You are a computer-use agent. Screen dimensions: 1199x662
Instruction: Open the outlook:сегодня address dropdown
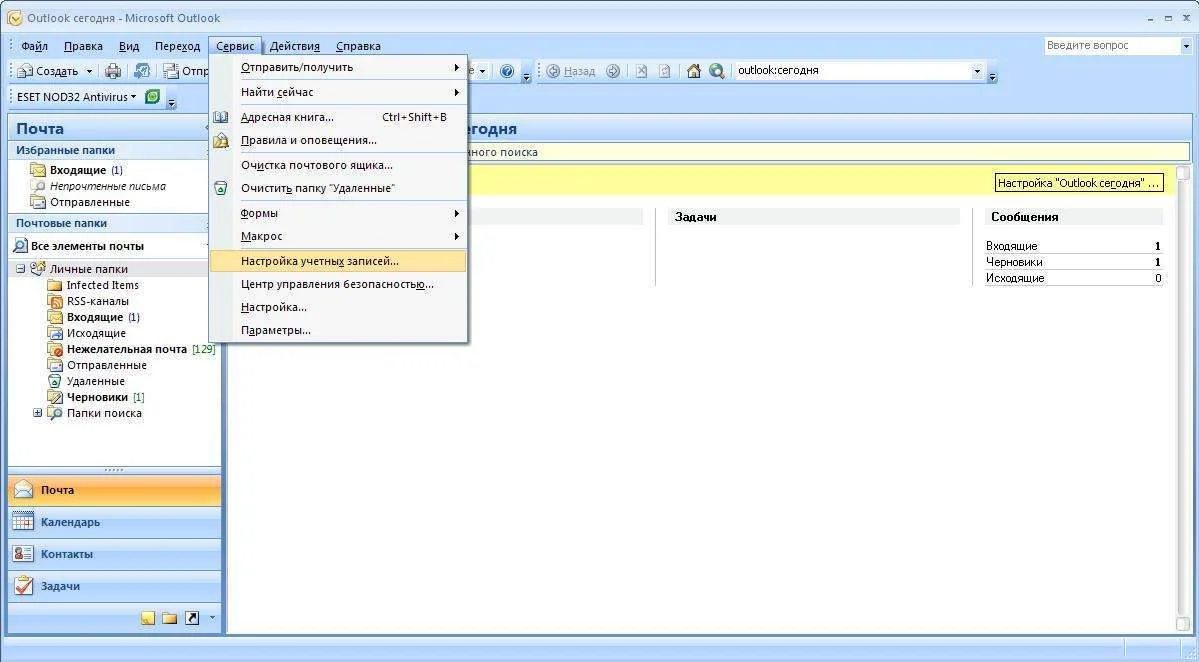tap(976, 71)
